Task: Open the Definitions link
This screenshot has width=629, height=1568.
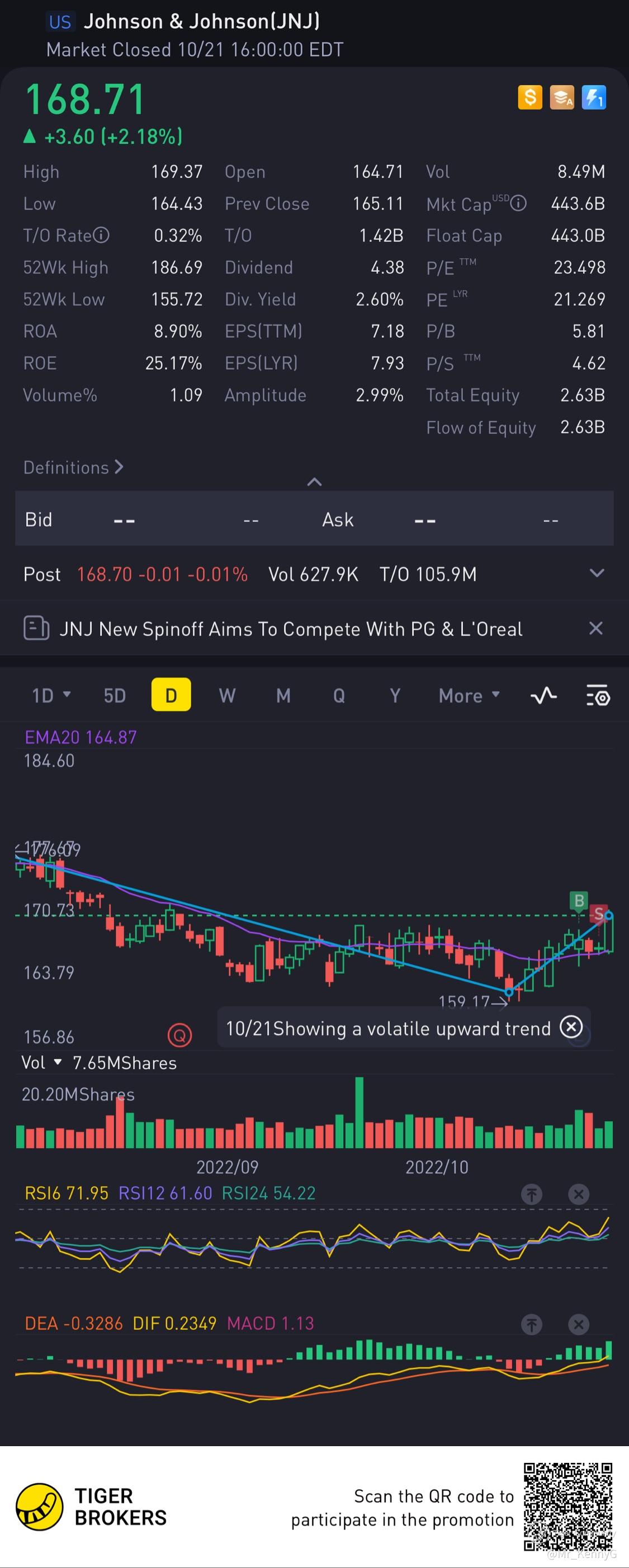Action: tap(73, 467)
